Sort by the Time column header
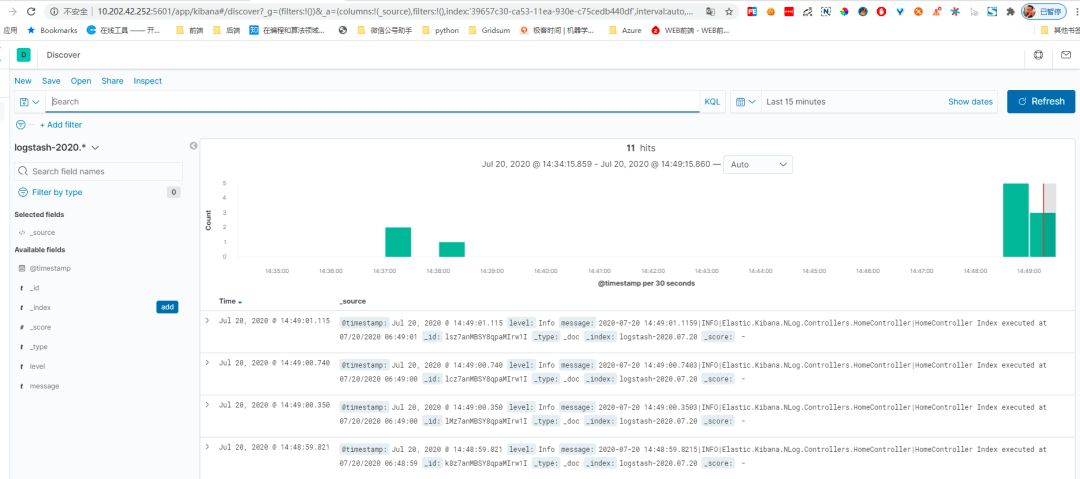The image size is (1080, 479). click(230, 301)
